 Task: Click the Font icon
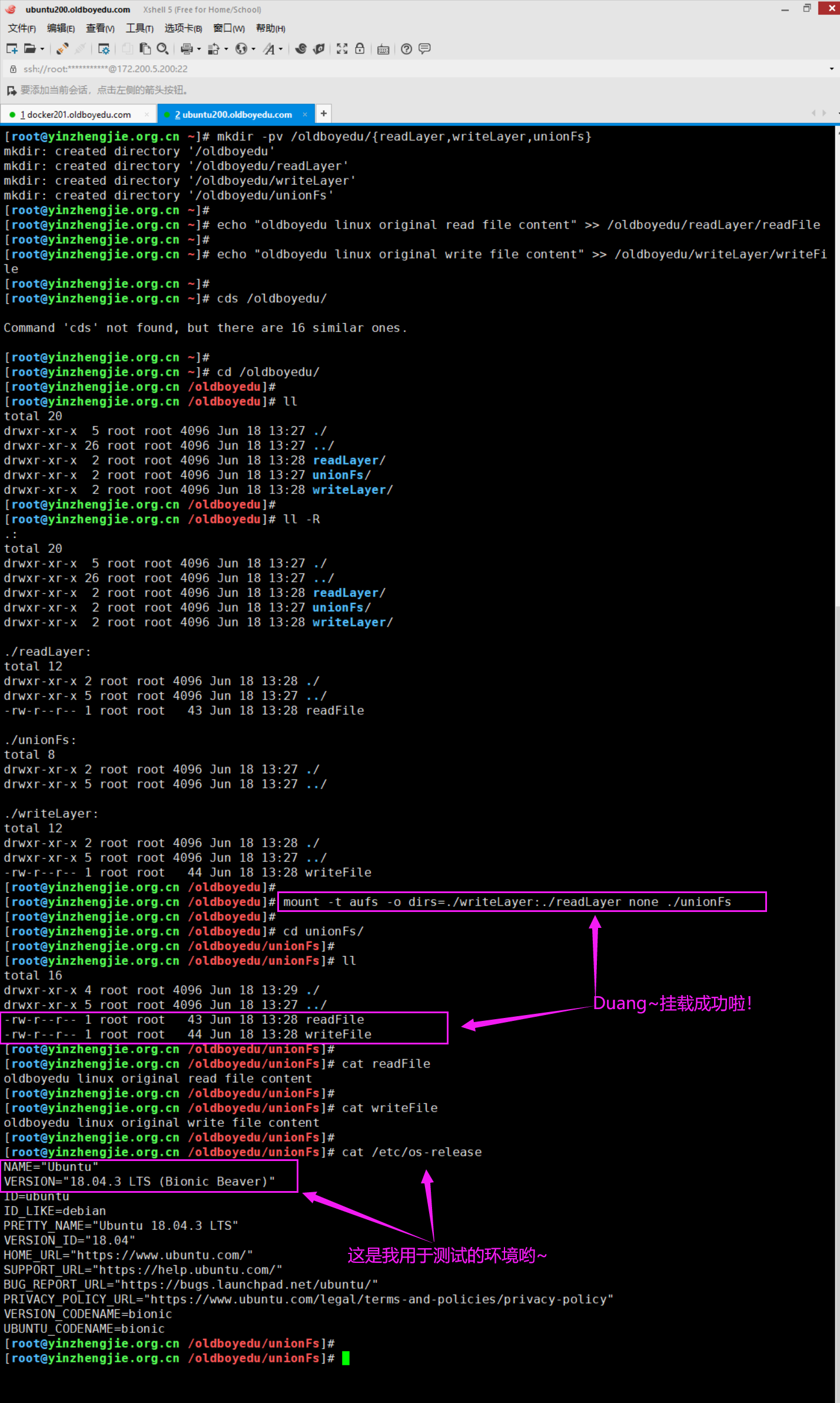pos(269,49)
